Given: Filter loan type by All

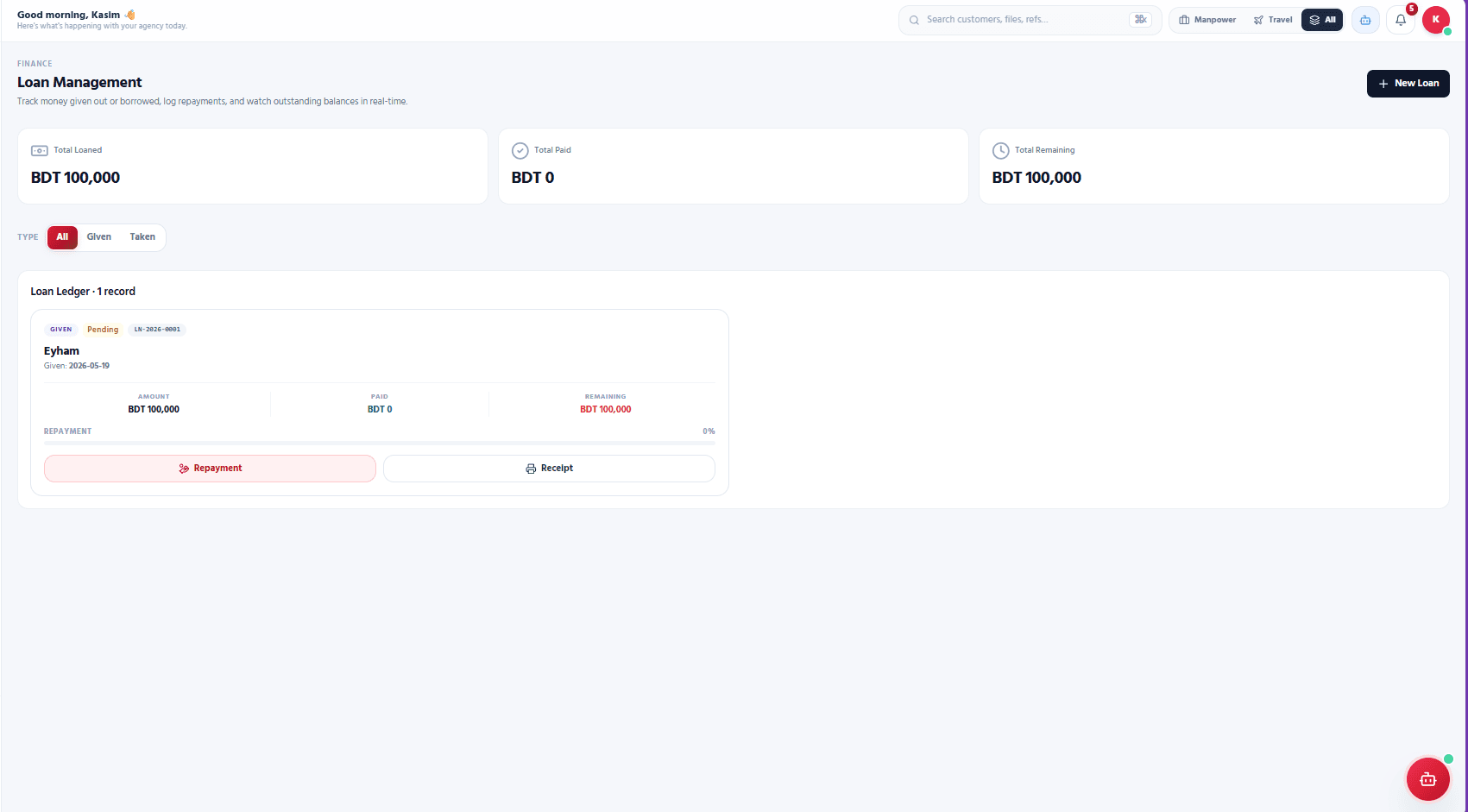Looking at the screenshot, I should click(x=62, y=237).
